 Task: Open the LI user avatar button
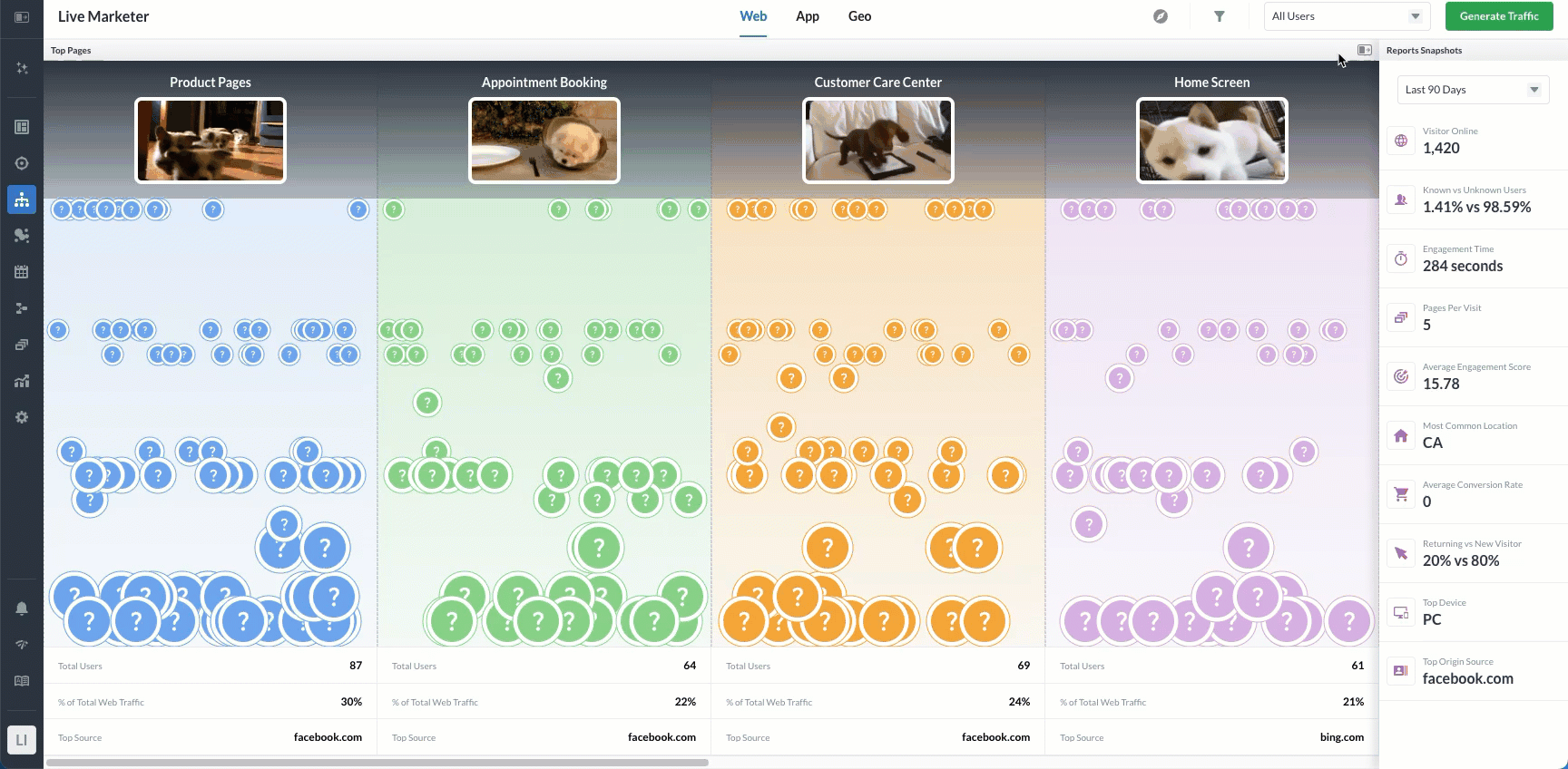point(22,740)
